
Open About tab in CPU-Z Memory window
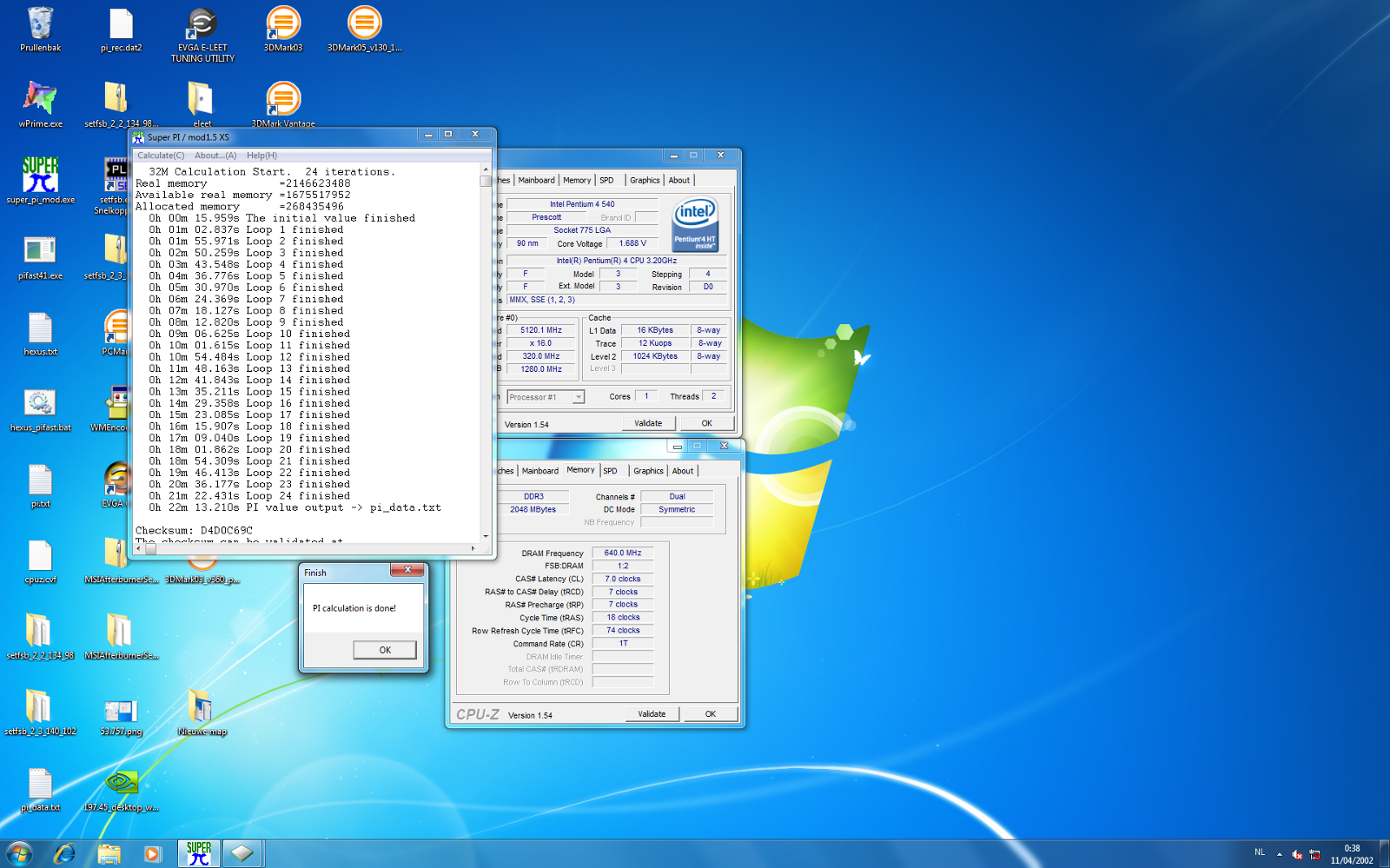pos(683,471)
